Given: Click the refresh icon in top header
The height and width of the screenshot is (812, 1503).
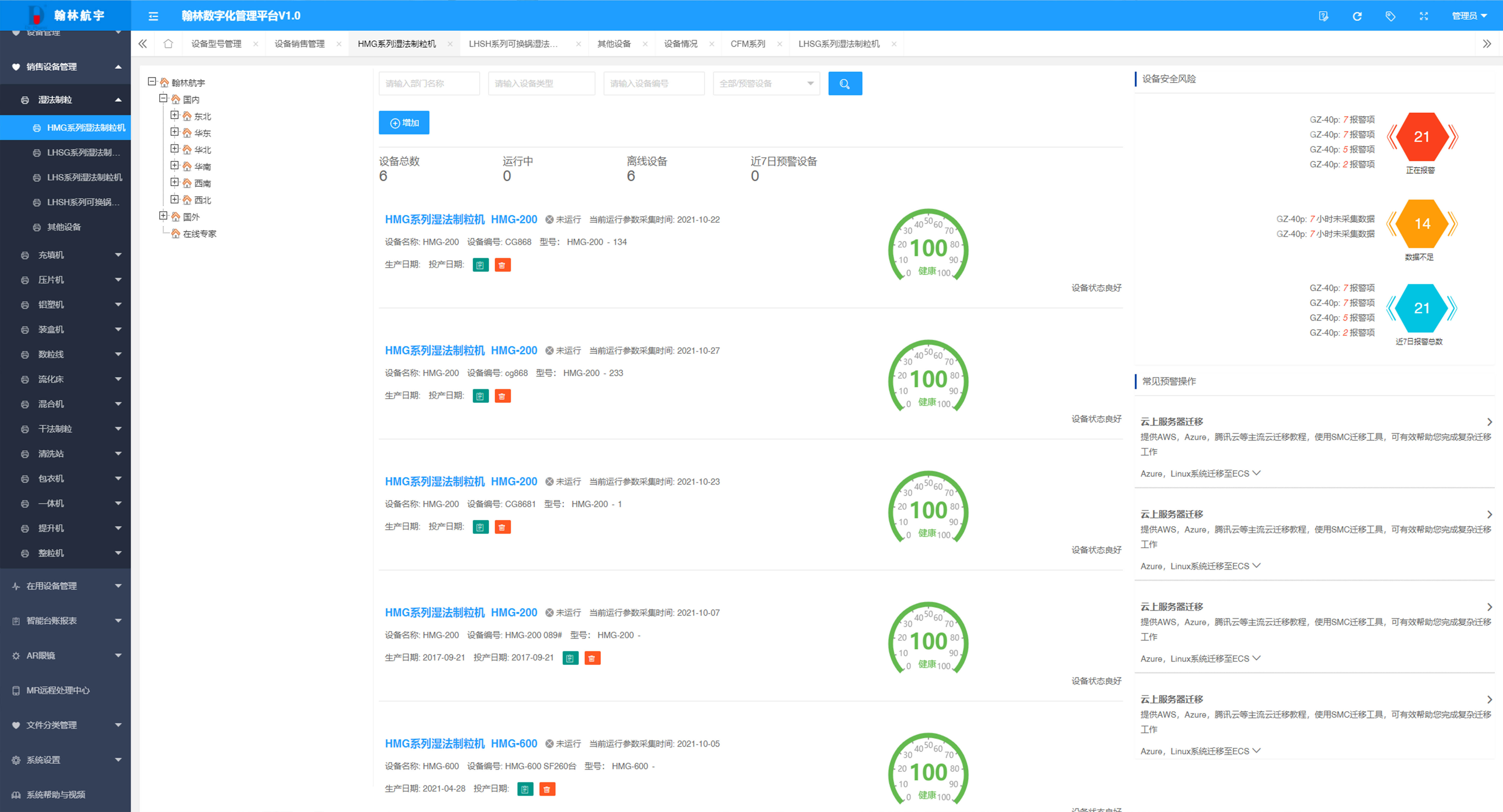Looking at the screenshot, I should [1357, 16].
